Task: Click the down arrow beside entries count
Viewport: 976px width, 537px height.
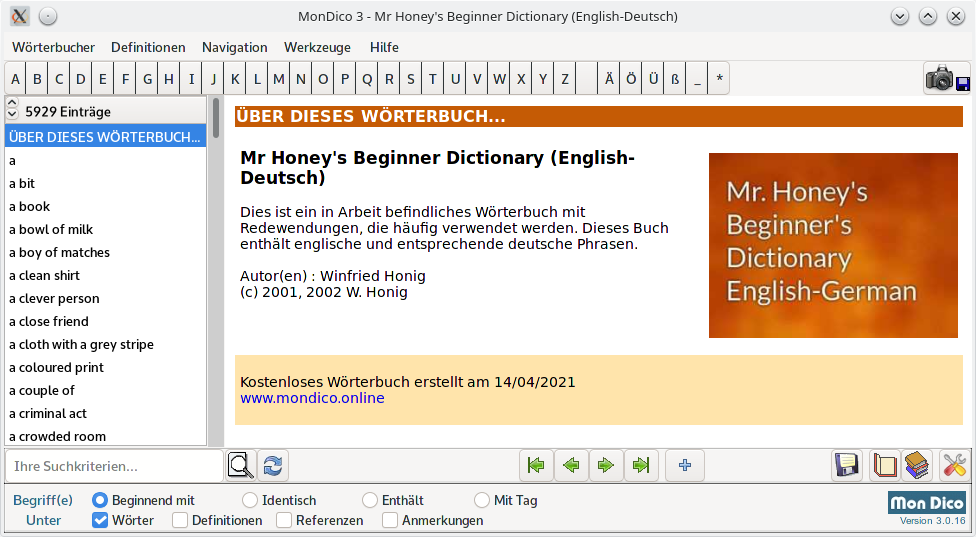Action: (x=12, y=114)
